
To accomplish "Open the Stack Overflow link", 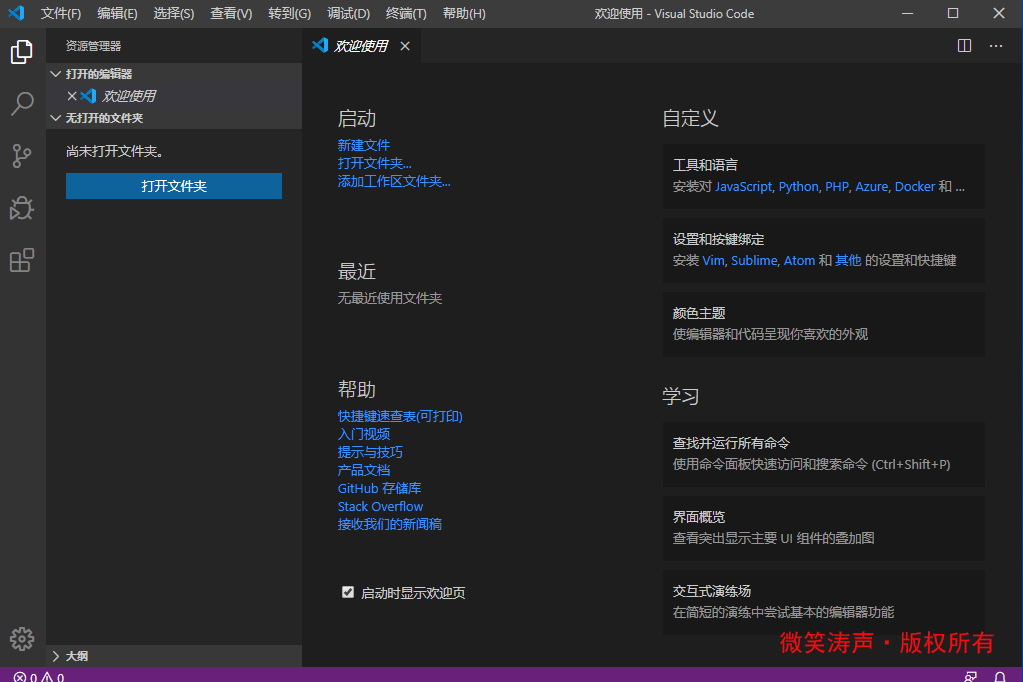I will (380, 506).
